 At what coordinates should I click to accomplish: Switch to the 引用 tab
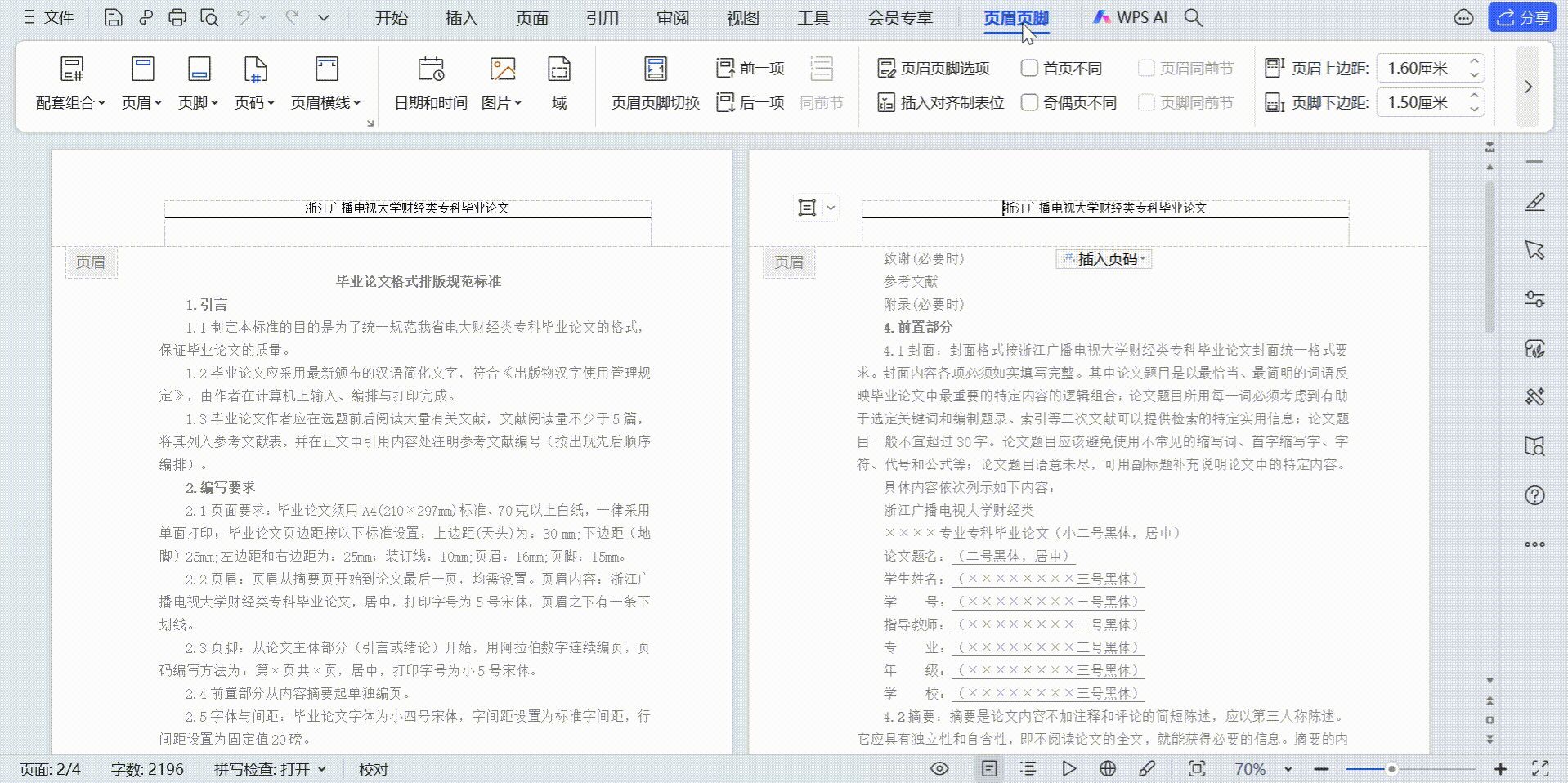click(602, 18)
